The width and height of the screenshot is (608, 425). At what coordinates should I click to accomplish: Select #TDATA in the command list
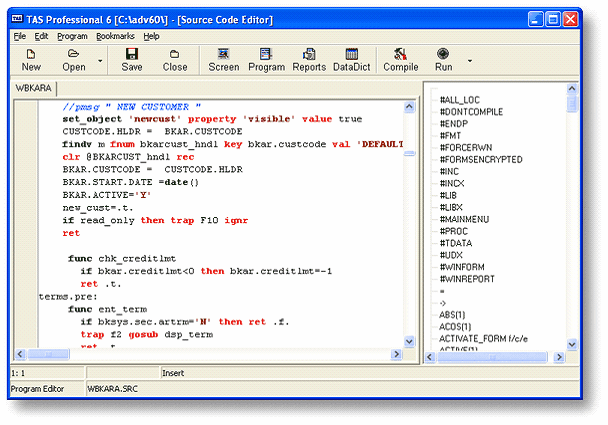click(x=456, y=243)
